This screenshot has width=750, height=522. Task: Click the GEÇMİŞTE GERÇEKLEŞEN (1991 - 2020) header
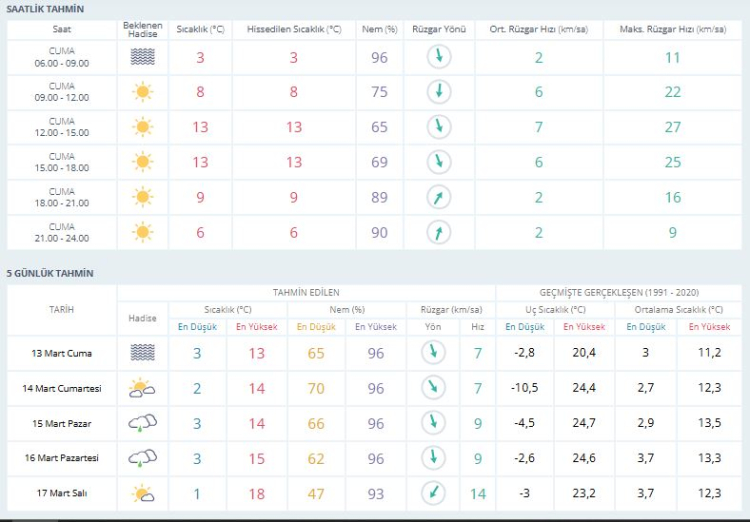[619, 292]
